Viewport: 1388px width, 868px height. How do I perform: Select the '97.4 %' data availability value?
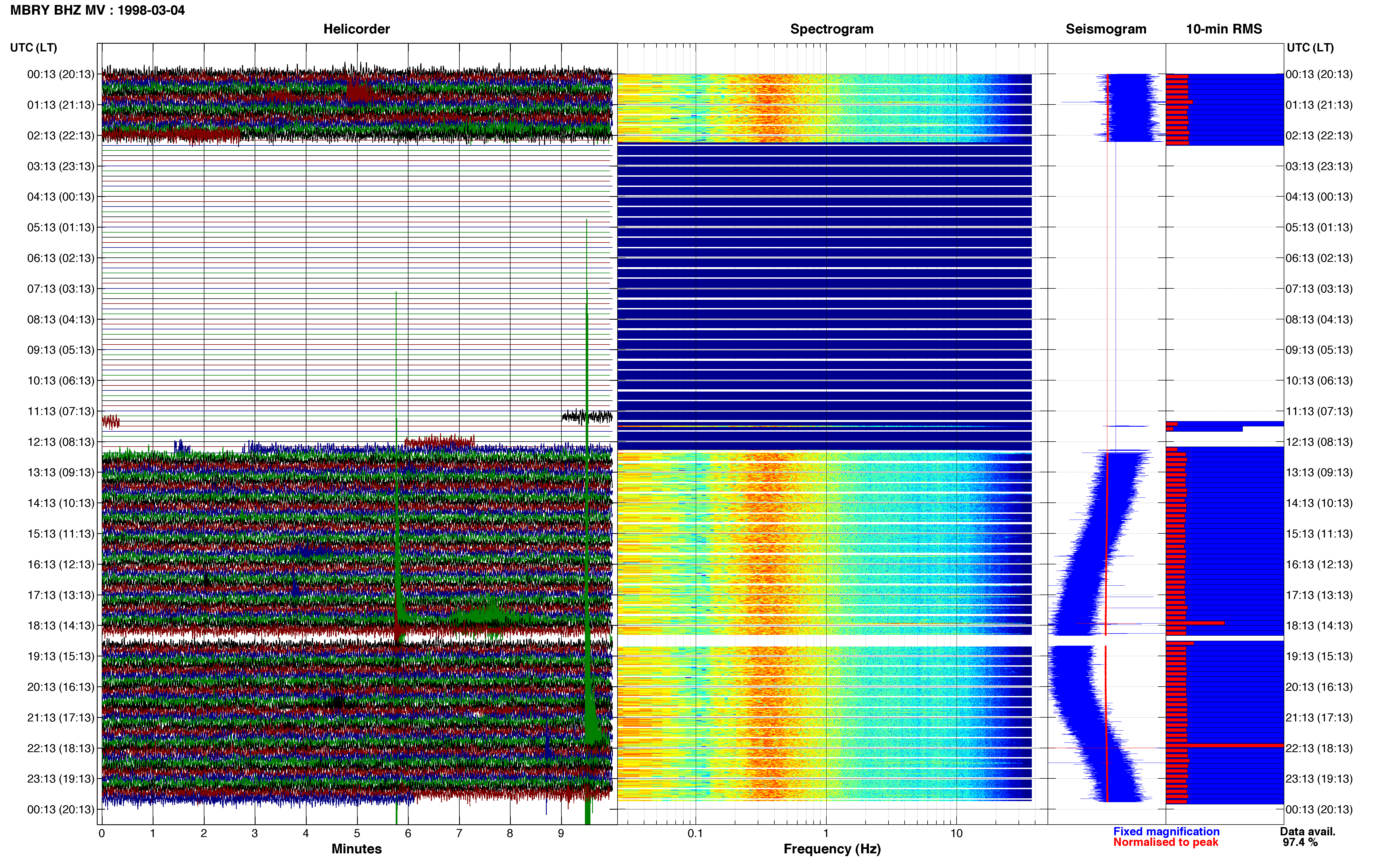coord(1300,842)
